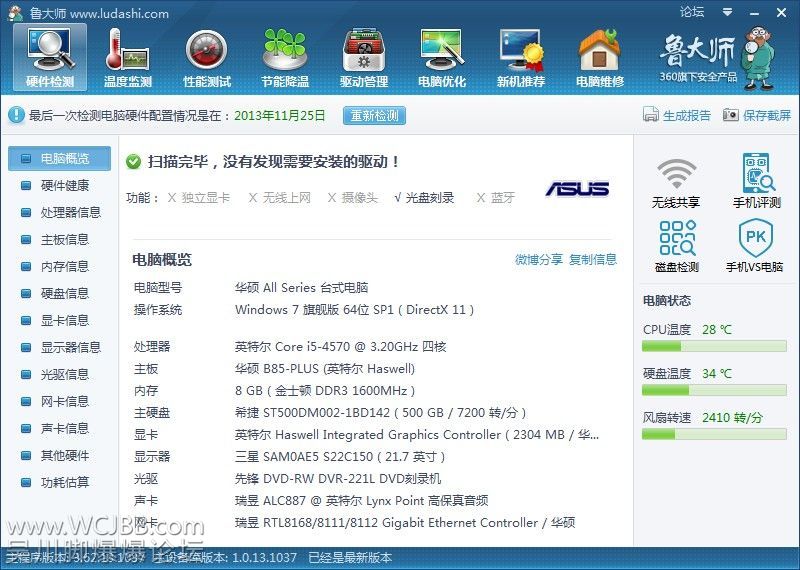Select 硬件健康 in the left sidebar

pyautogui.click(x=64, y=185)
